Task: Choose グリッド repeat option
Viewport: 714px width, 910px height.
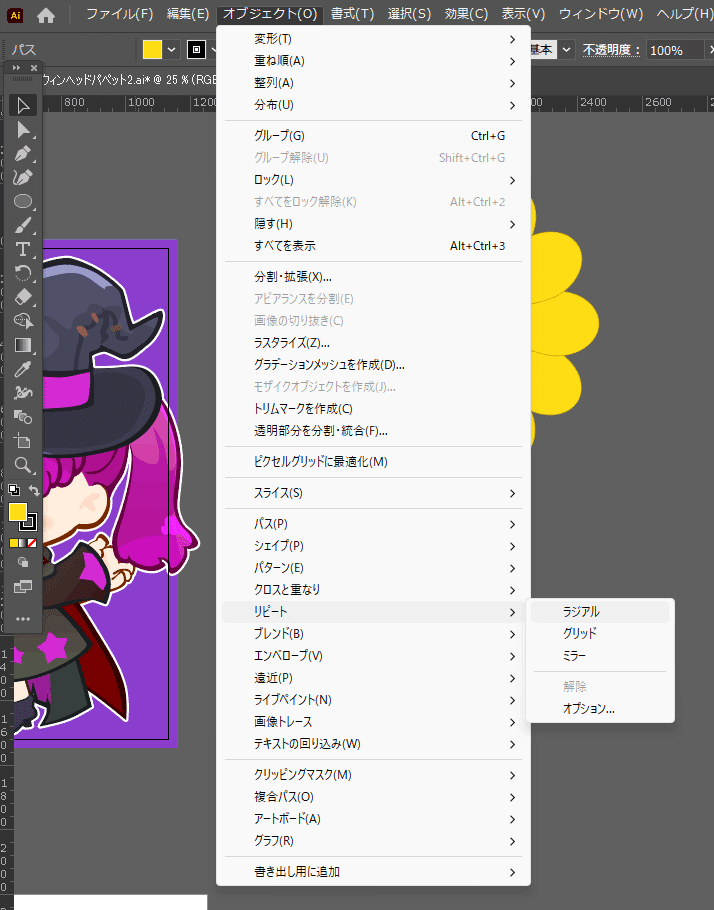Action: [600, 634]
